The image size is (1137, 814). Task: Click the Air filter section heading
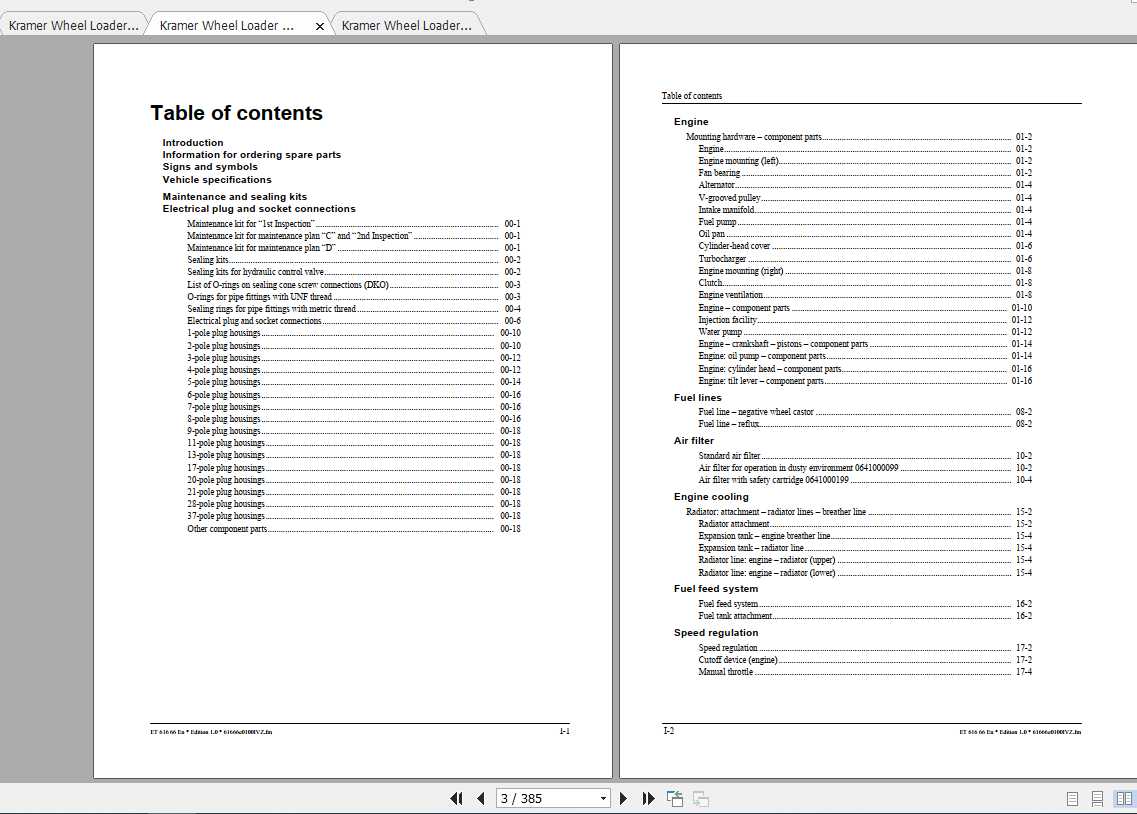click(694, 441)
